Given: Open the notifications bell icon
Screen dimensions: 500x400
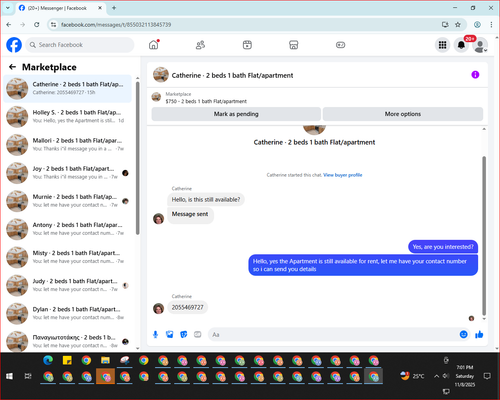Looking at the screenshot, I should (461, 45).
